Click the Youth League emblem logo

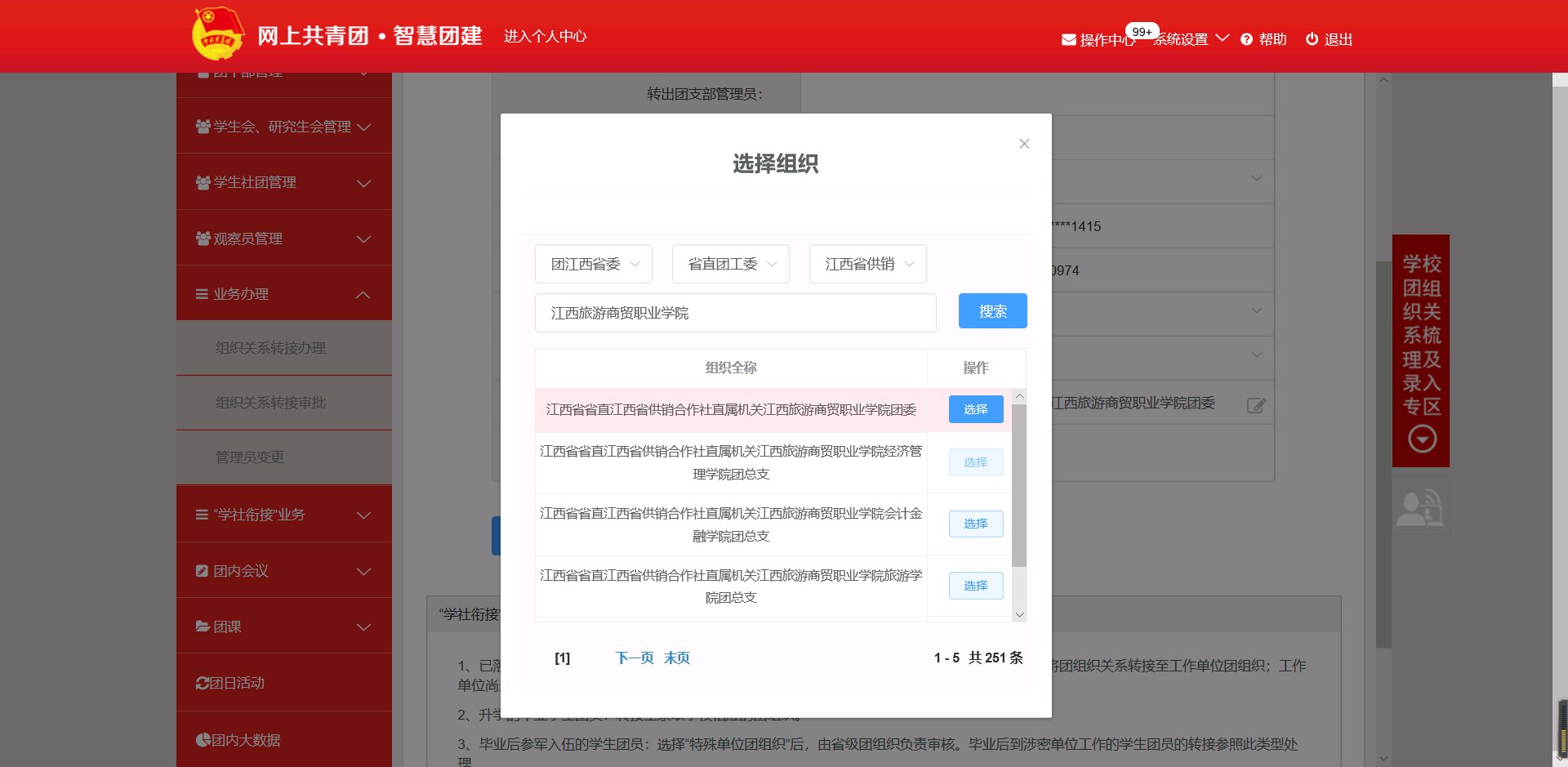click(x=217, y=34)
